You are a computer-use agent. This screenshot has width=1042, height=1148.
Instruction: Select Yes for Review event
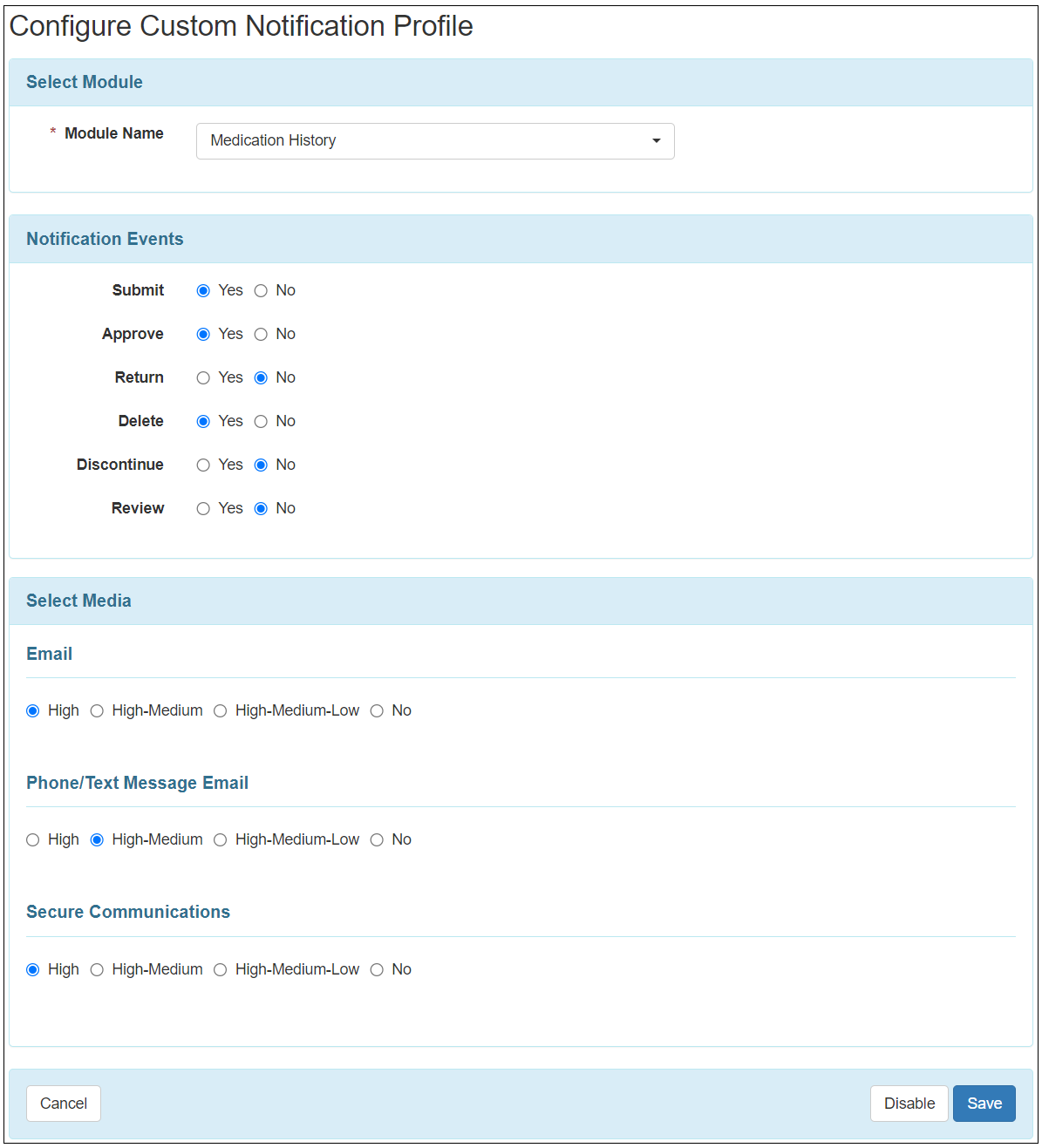point(203,509)
